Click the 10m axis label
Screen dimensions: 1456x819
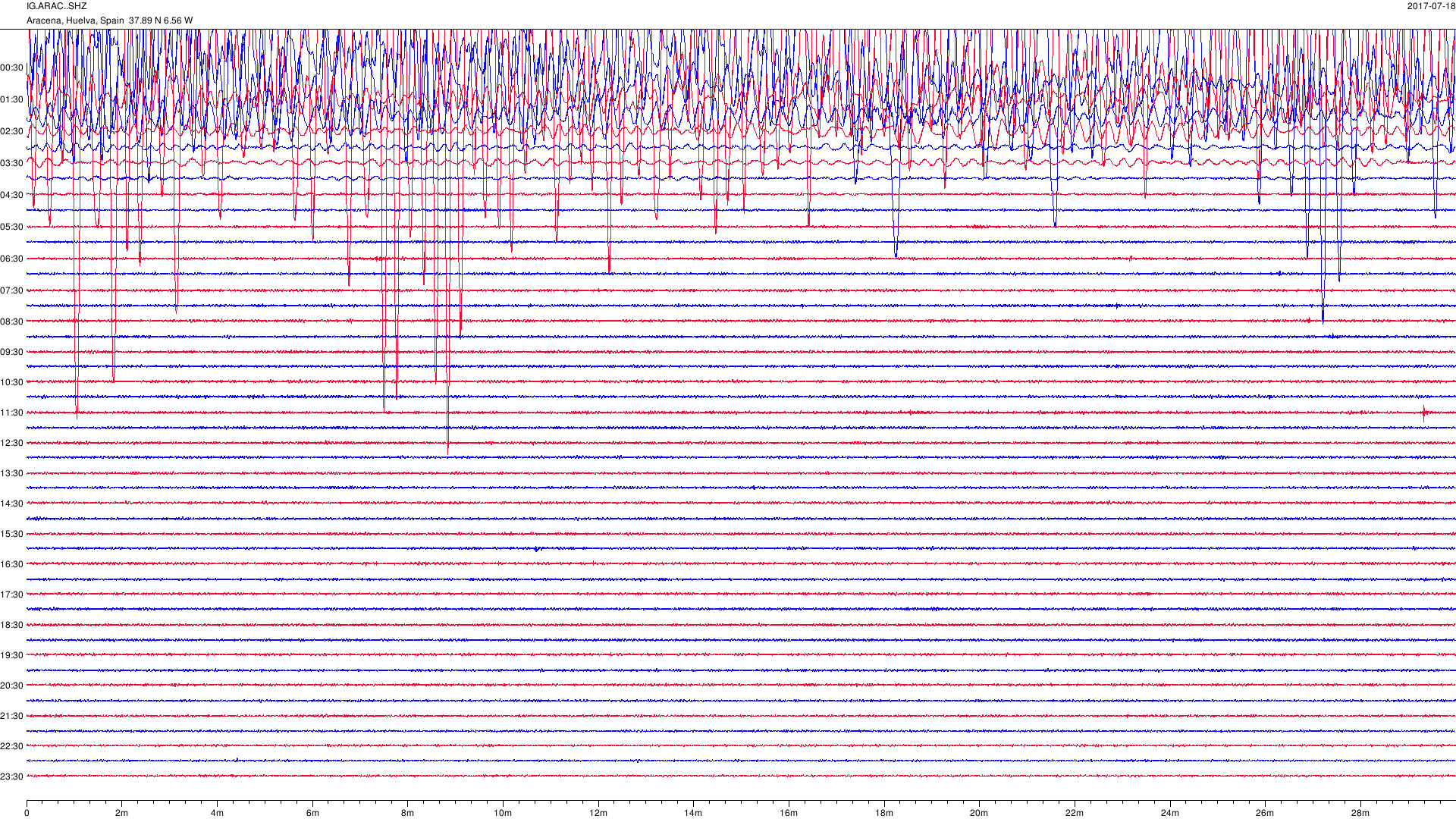click(x=503, y=813)
